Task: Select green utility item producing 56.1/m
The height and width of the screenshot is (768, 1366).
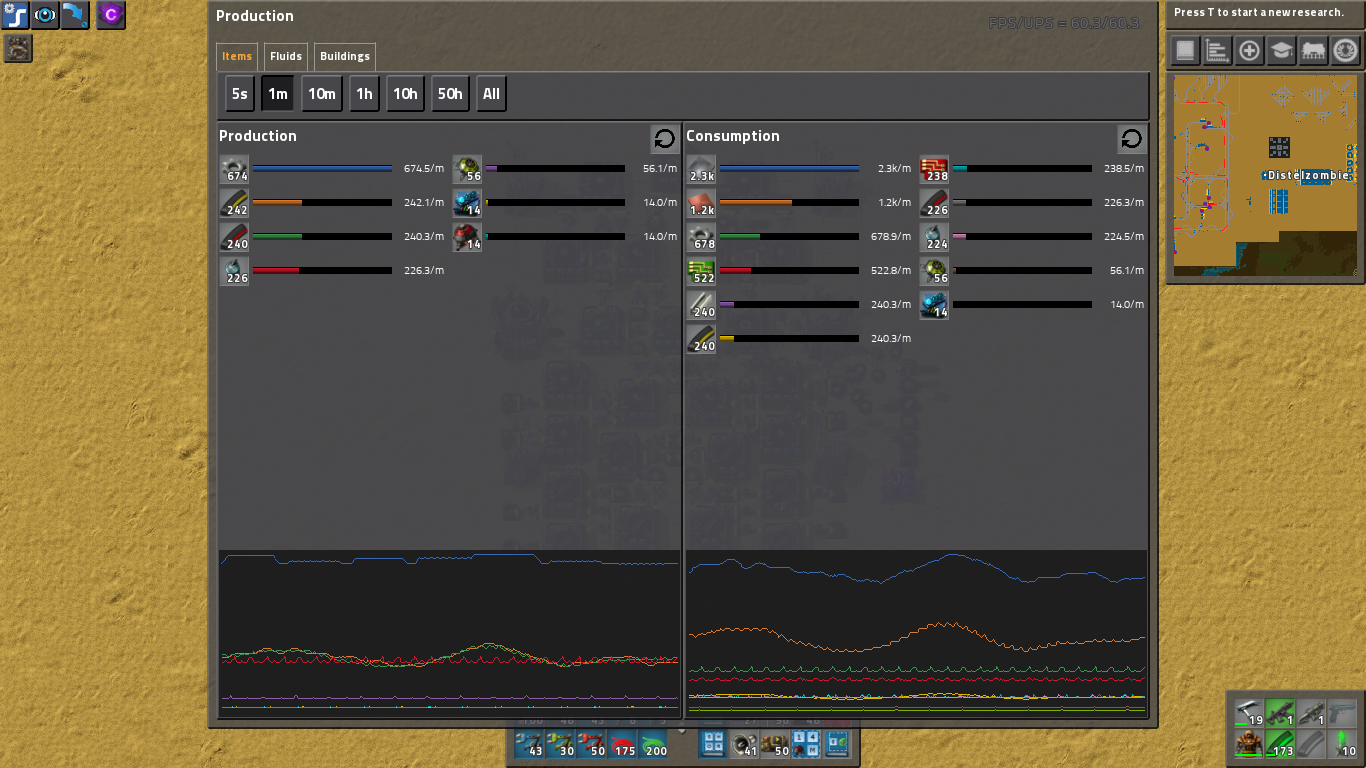Action: click(468, 169)
